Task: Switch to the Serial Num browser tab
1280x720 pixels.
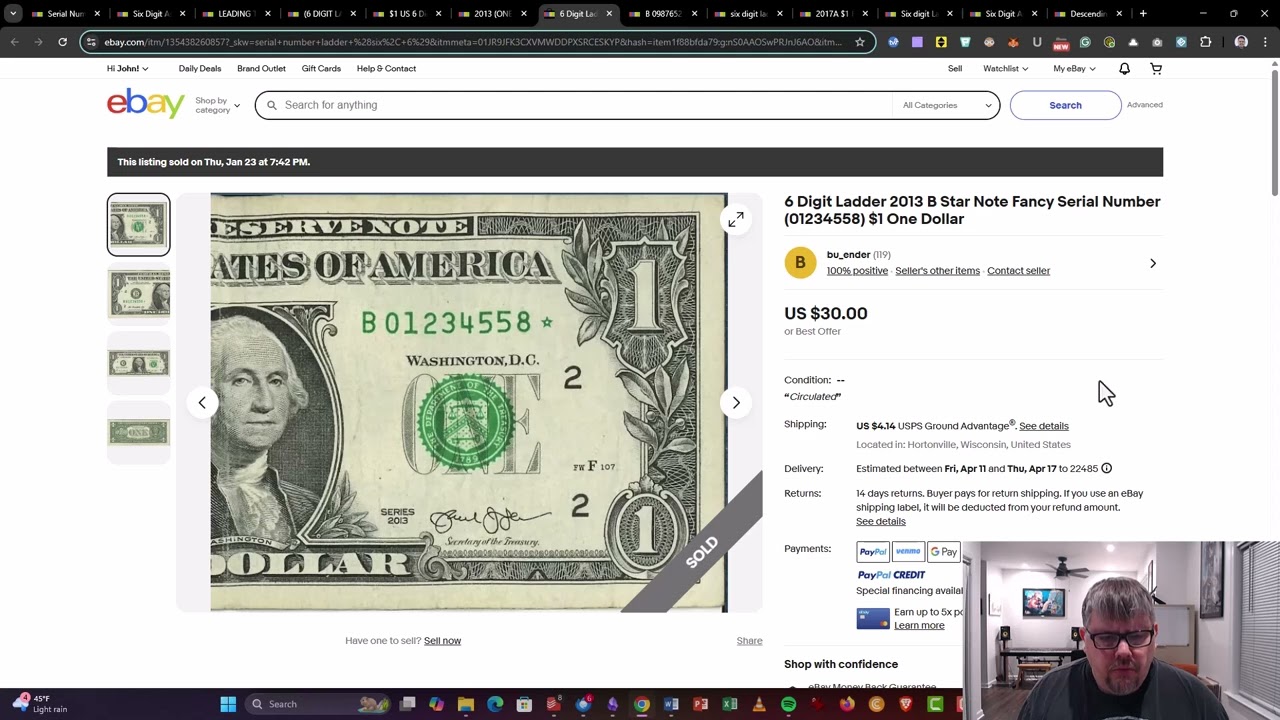Action: tap(65, 14)
